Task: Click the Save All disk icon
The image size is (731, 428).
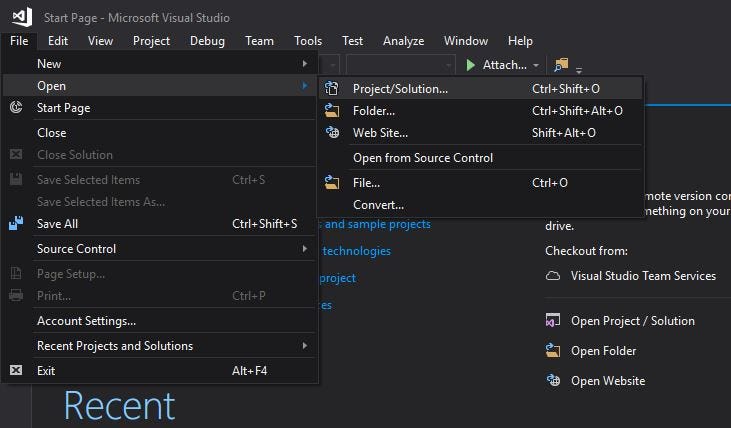Action: (x=16, y=224)
